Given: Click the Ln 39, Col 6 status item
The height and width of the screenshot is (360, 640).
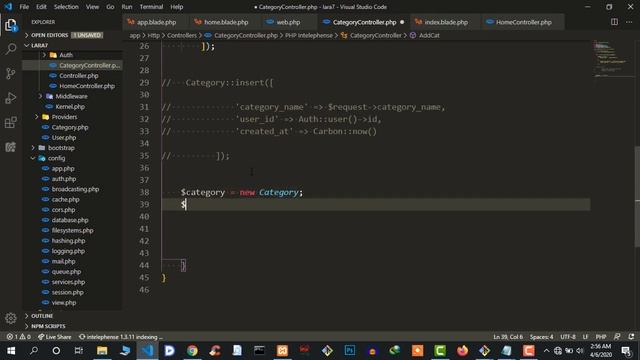Looking at the screenshot, I should tap(508, 337).
